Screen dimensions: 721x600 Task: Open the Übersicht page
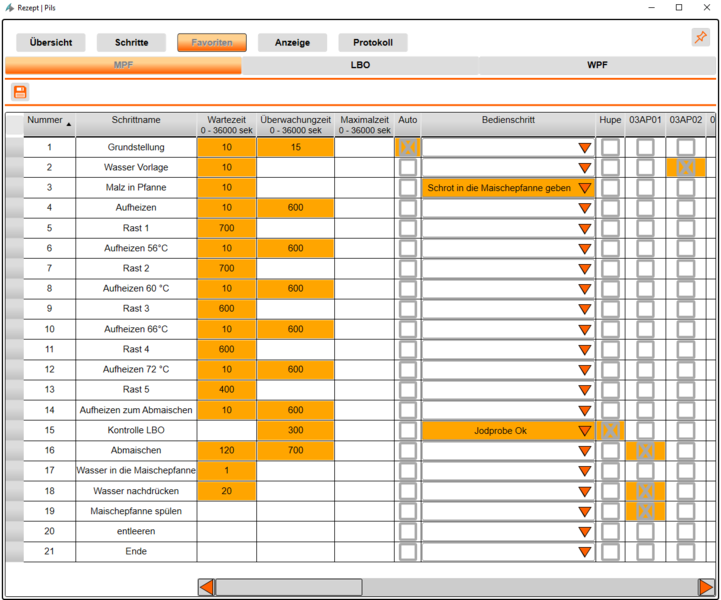click(51, 43)
